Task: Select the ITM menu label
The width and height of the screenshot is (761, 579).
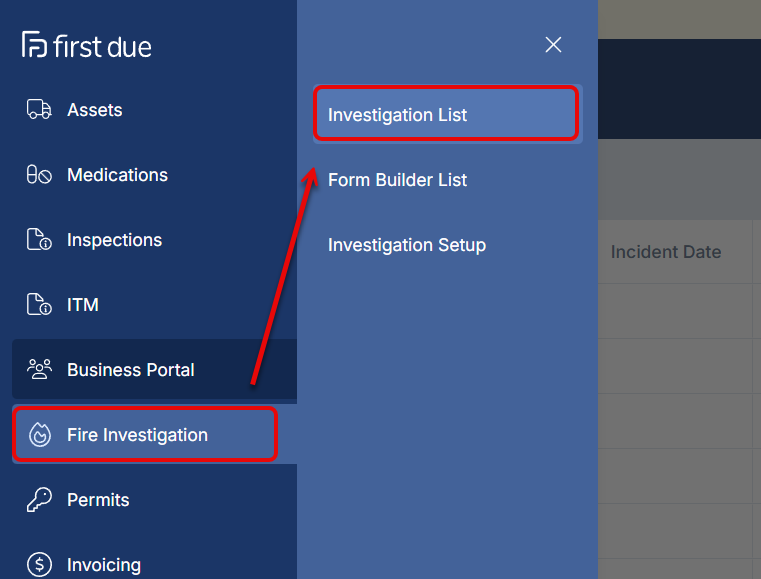Action: [83, 305]
